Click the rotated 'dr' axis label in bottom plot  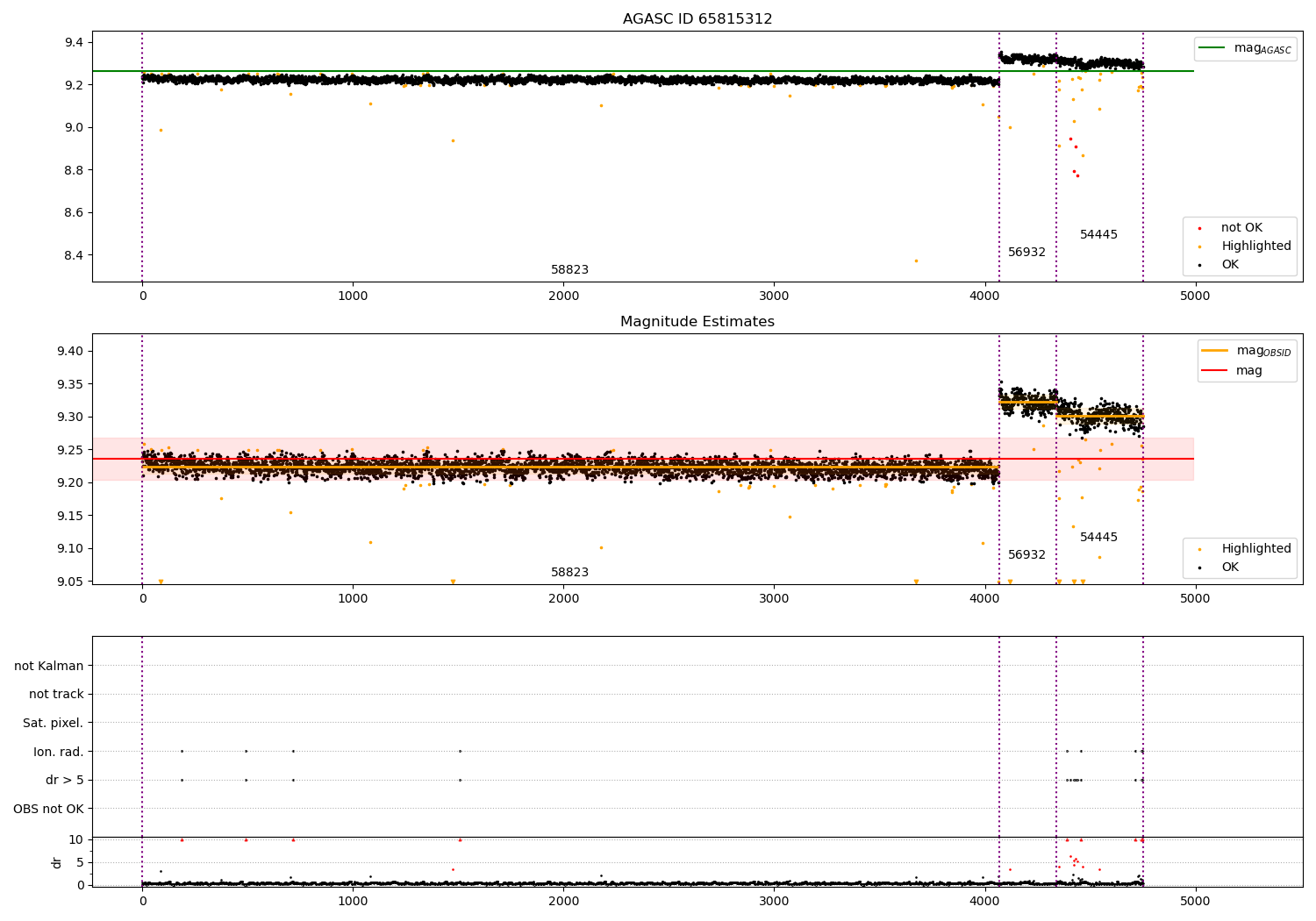[57, 862]
